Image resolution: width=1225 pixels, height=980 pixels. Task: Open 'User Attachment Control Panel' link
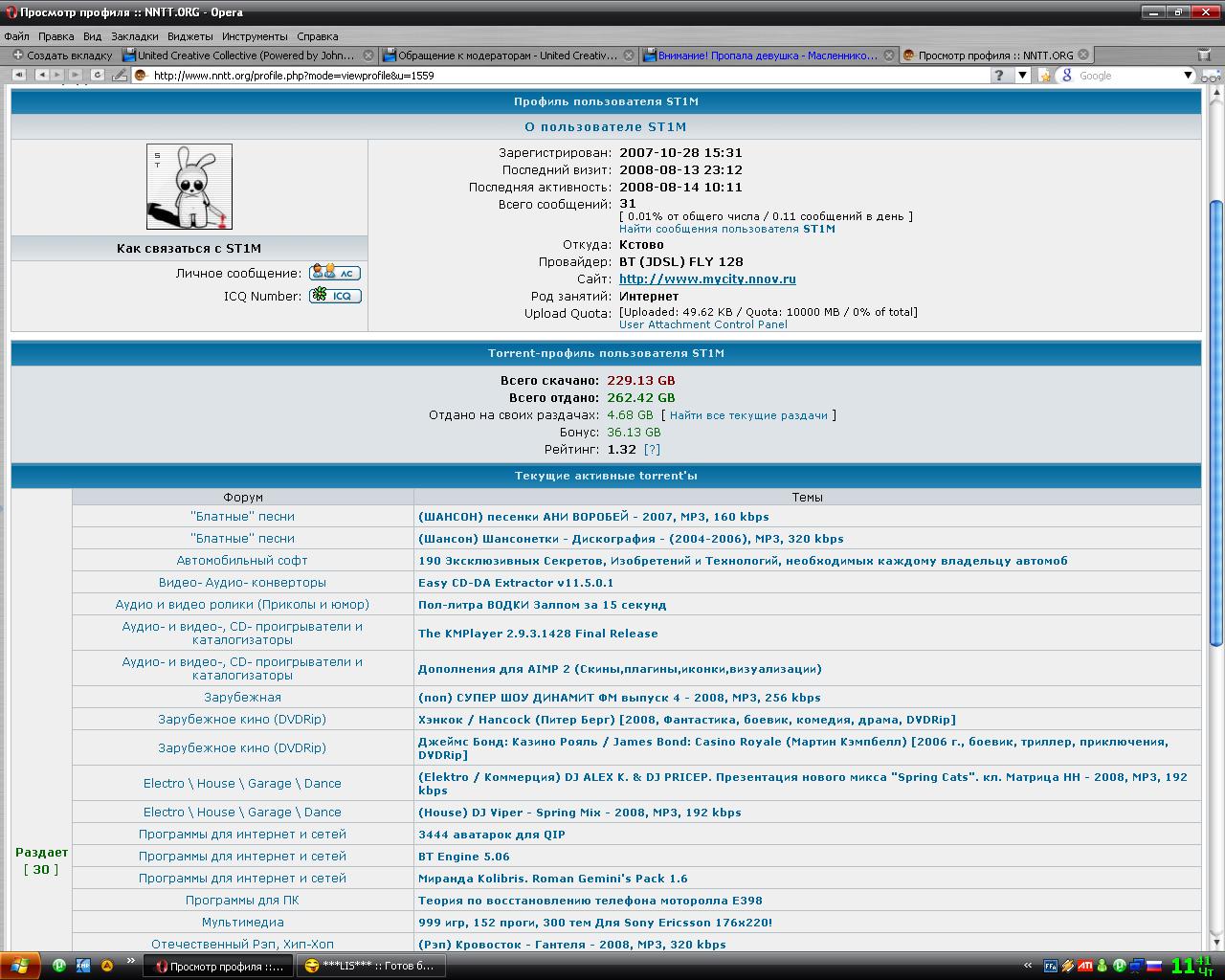pos(703,324)
